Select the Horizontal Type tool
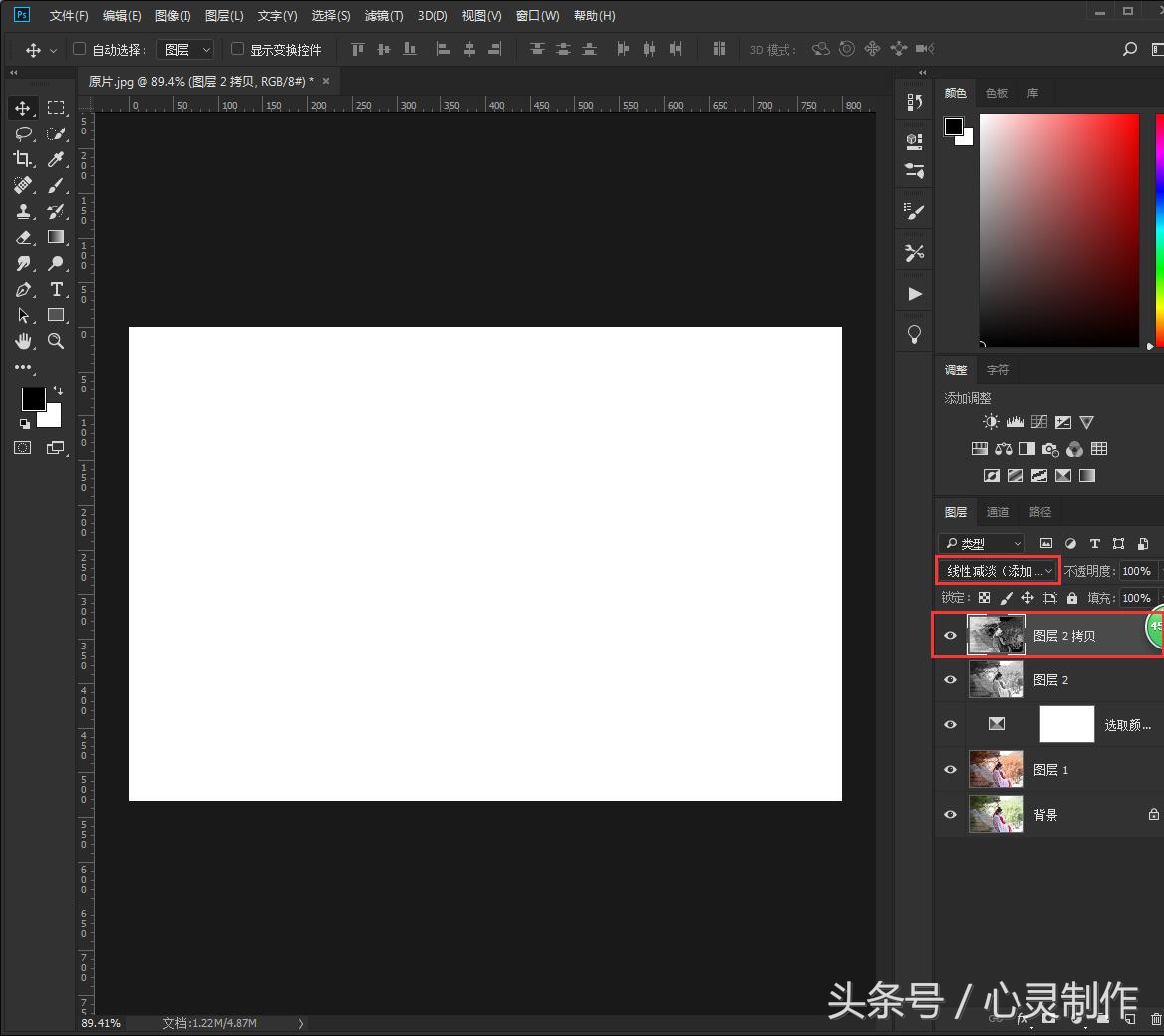The width and height of the screenshot is (1164, 1036). point(57,289)
